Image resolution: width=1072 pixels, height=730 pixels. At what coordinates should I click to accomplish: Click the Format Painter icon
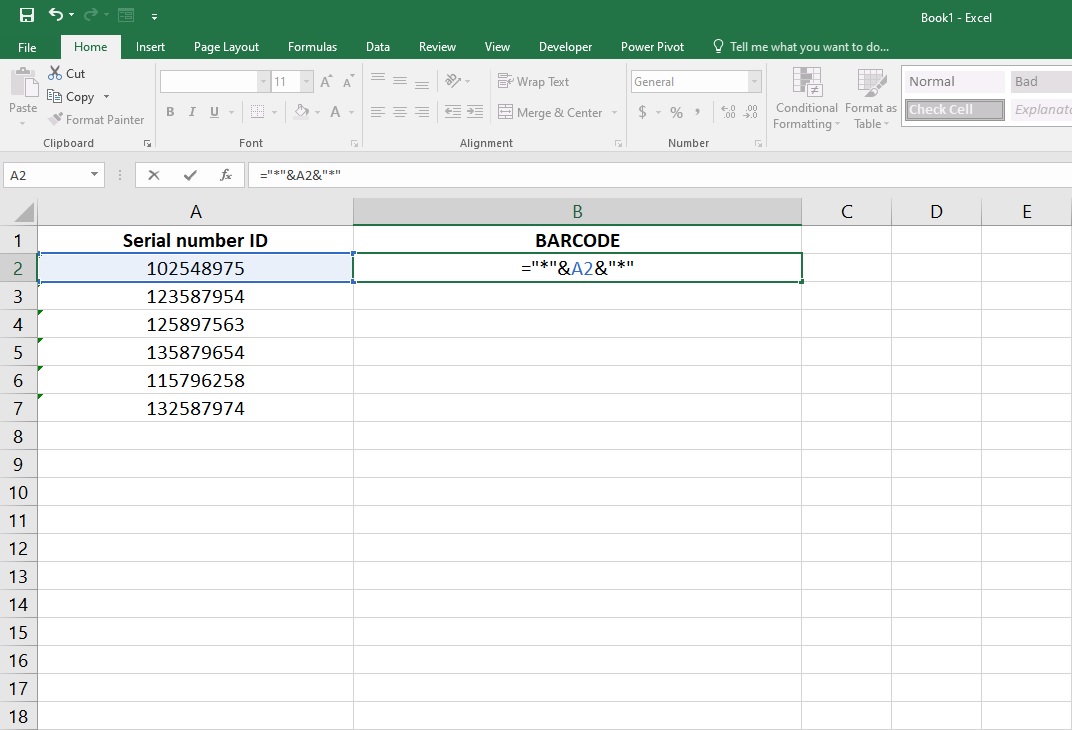pyautogui.click(x=56, y=119)
